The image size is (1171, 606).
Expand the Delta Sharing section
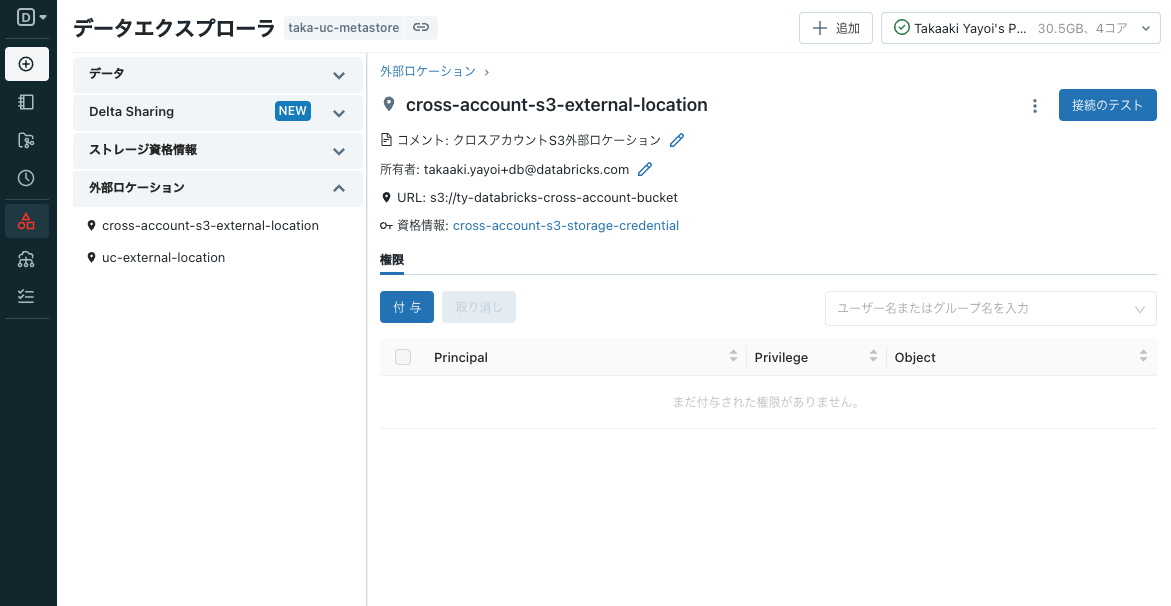pos(217,112)
